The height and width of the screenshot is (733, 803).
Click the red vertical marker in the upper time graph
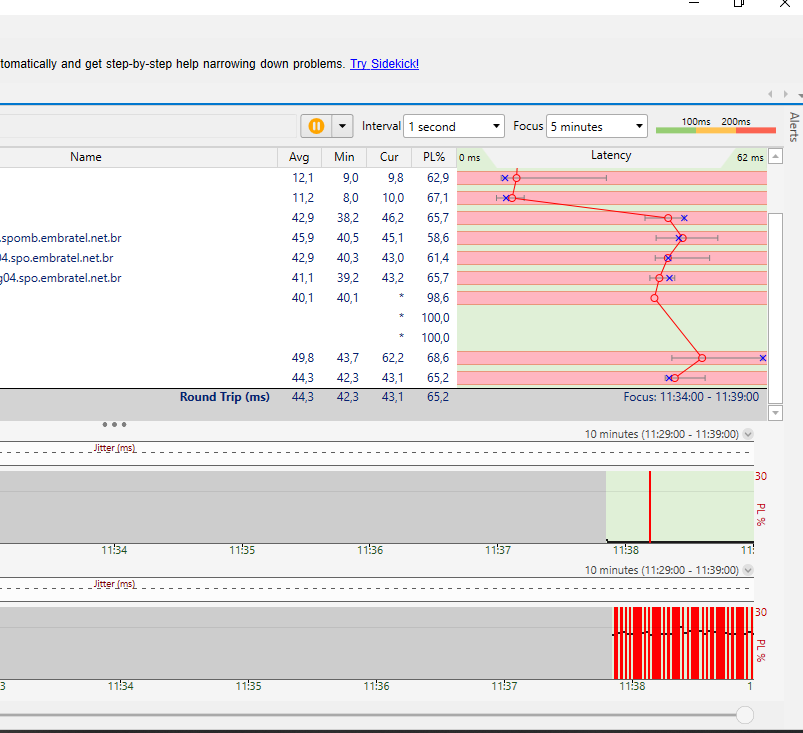coord(650,507)
